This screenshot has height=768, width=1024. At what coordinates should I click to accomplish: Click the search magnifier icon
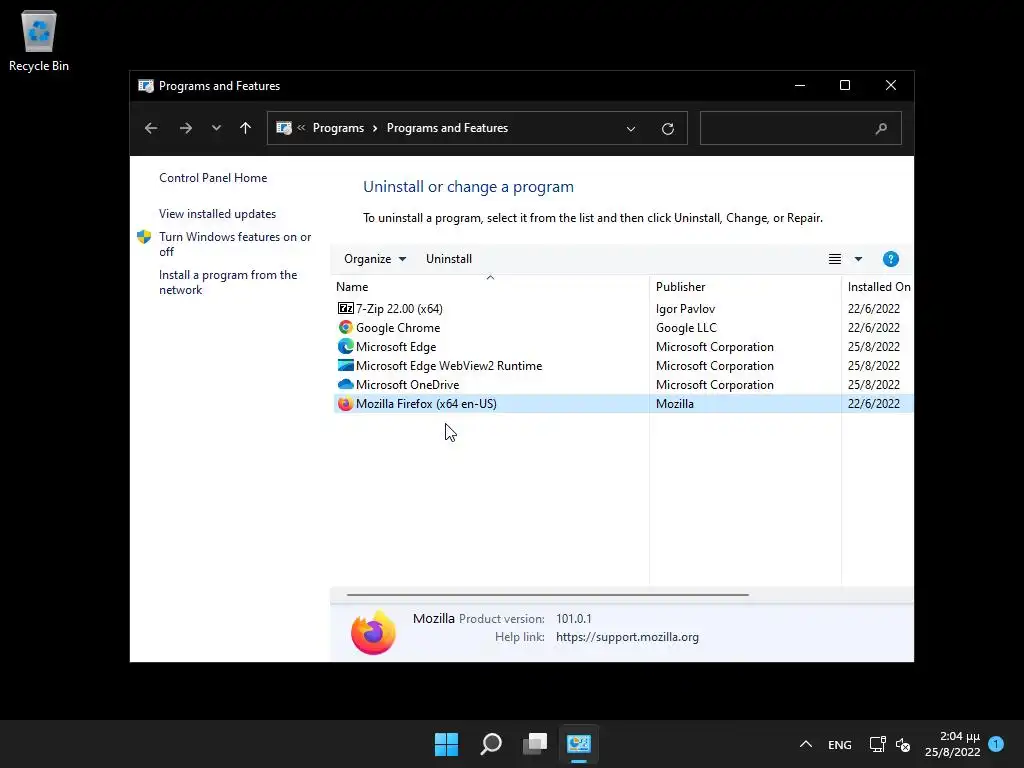click(881, 129)
